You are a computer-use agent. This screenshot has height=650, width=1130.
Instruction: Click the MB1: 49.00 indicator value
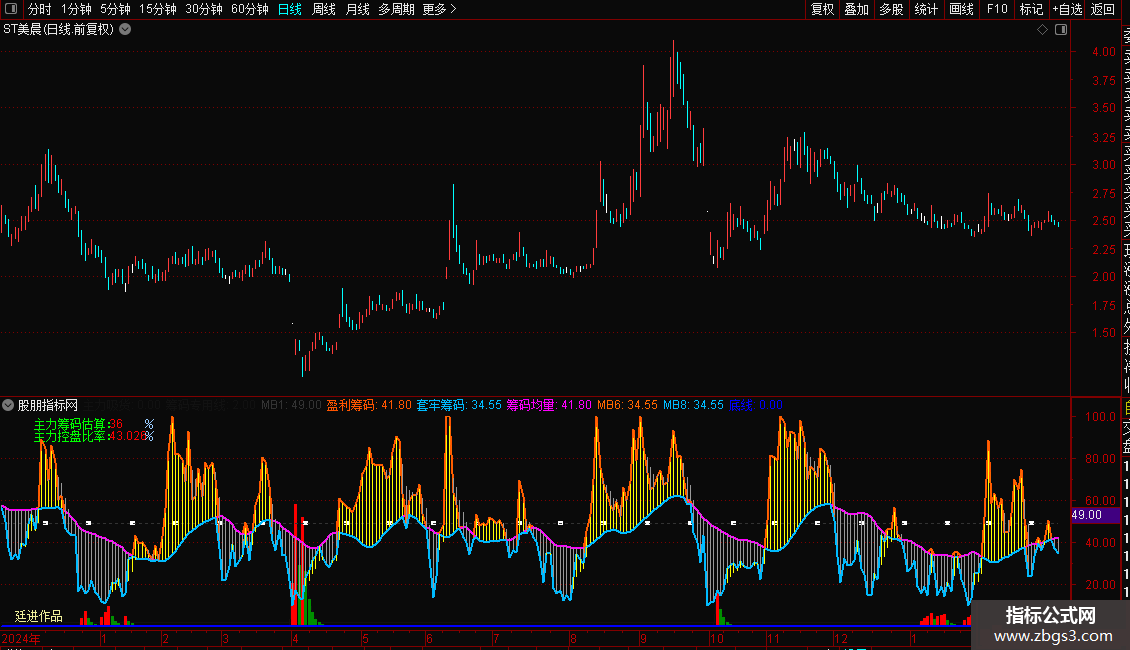click(x=291, y=405)
